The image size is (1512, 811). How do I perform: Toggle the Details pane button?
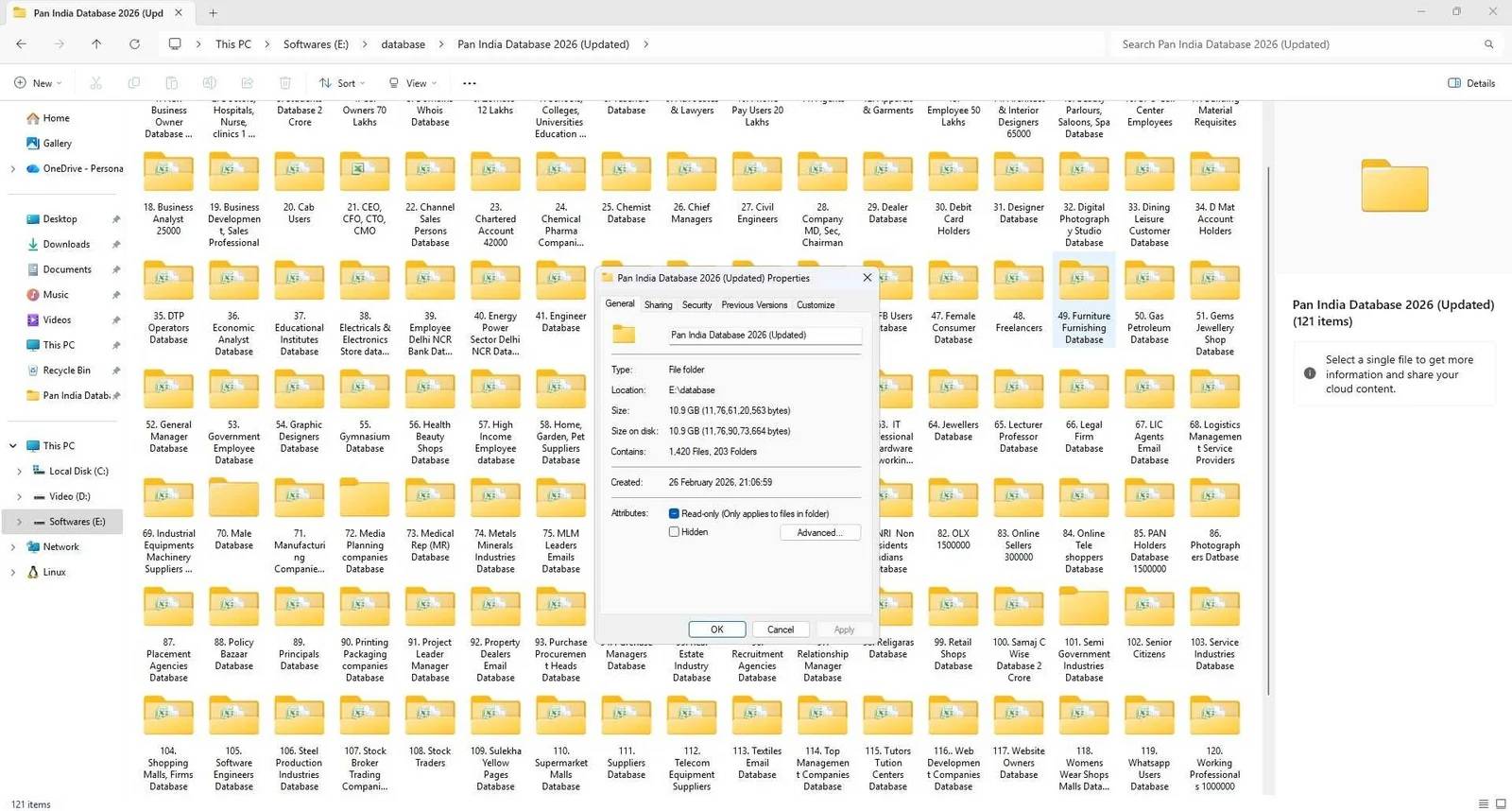pyautogui.click(x=1471, y=83)
